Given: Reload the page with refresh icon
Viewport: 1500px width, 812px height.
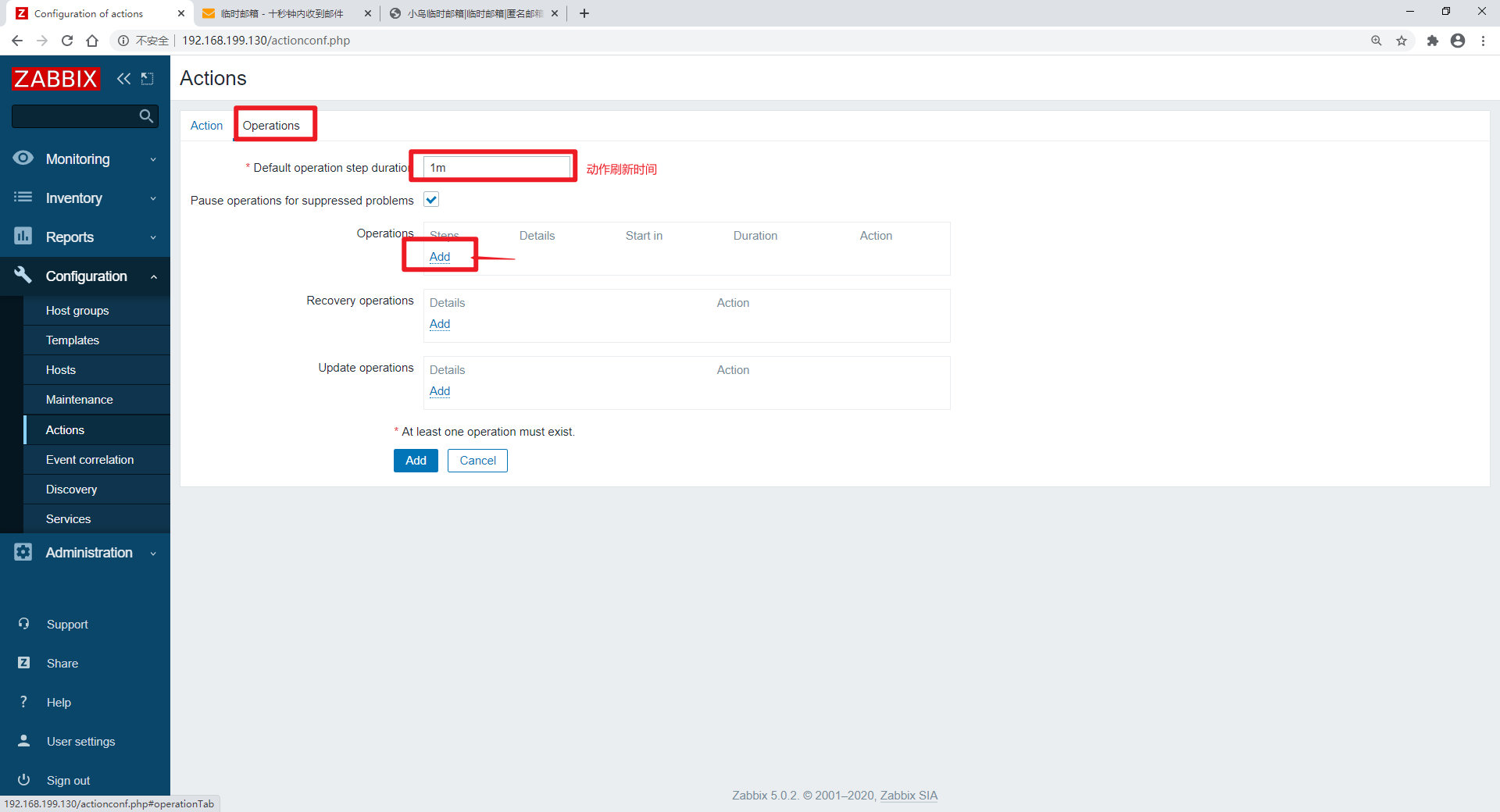Looking at the screenshot, I should [67, 41].
